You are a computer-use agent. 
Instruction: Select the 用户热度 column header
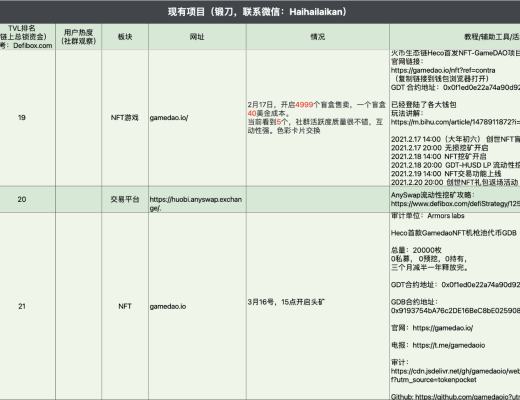click(x=78, y=37)
